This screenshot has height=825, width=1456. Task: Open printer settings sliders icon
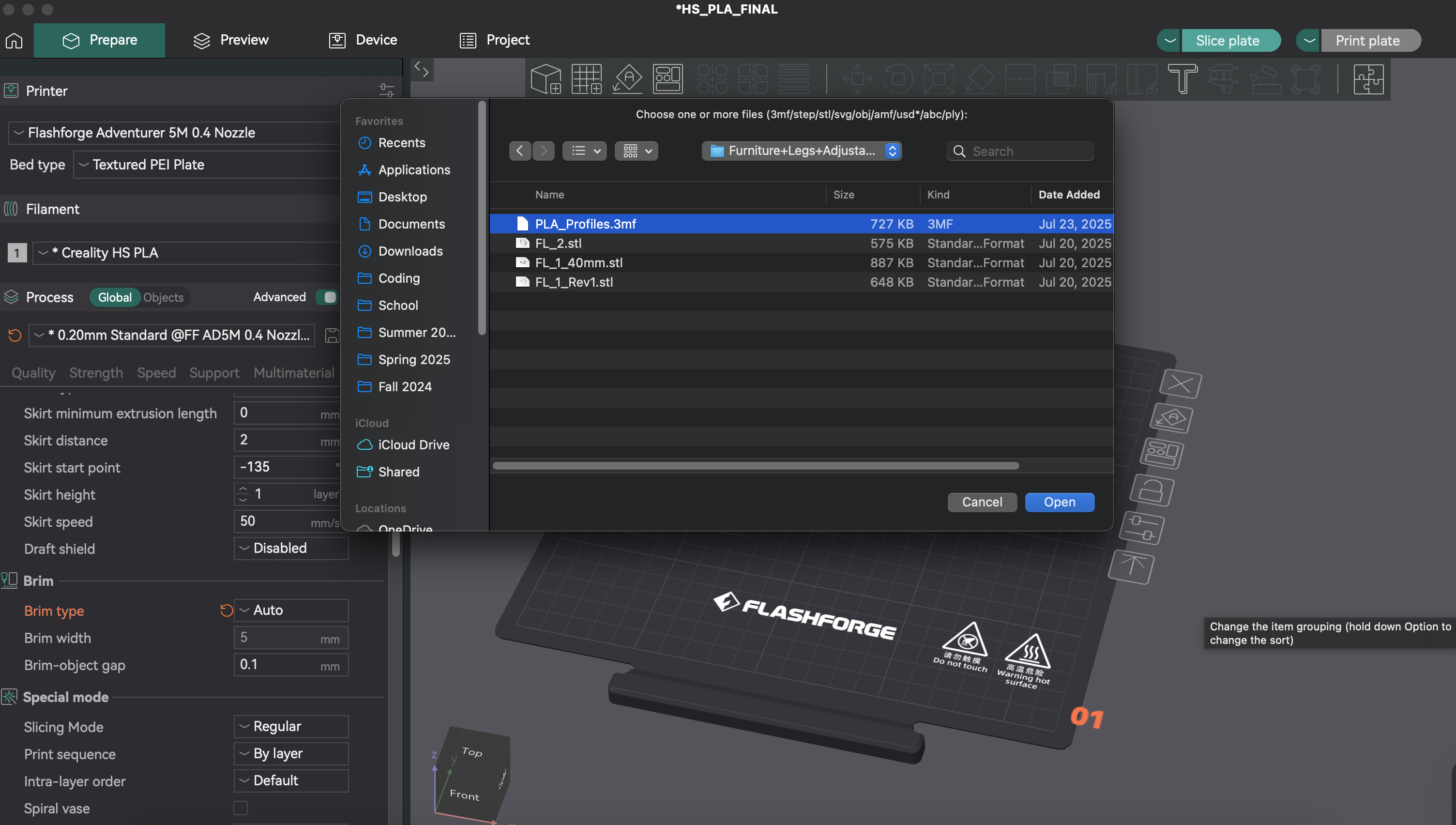(387, 91)
